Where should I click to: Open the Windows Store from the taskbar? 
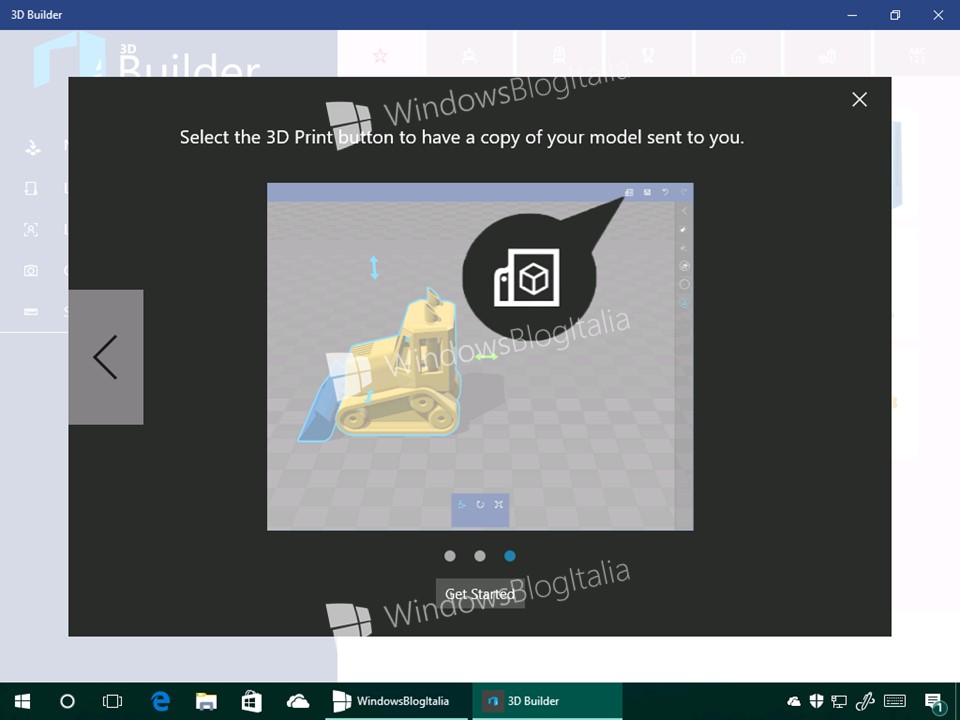tap(252, 701)
